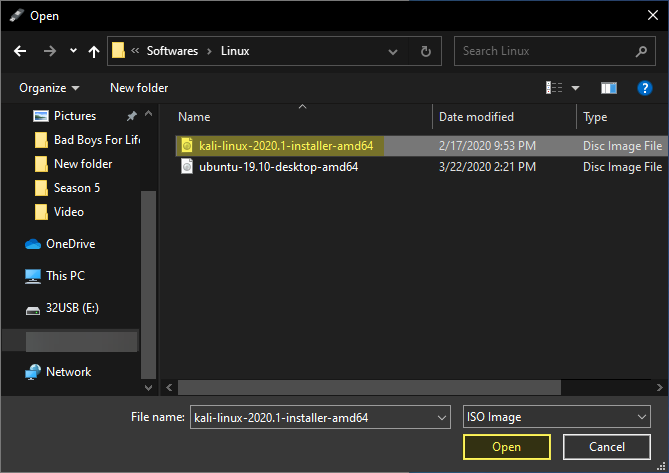Click the address bar folder icon
This screenshot has height=473, width=669.
(x=118, y=51)
